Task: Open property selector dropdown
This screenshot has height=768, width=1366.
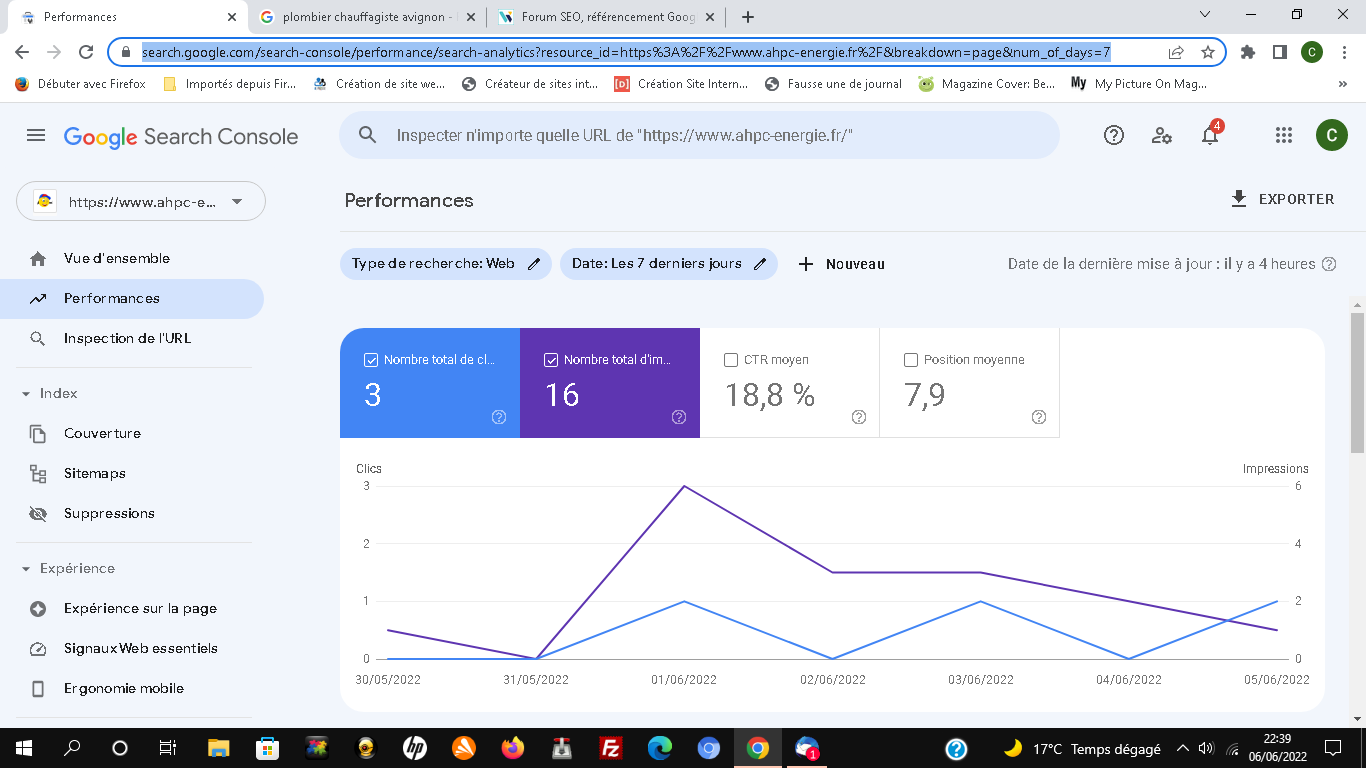Action: click(141, 201)
